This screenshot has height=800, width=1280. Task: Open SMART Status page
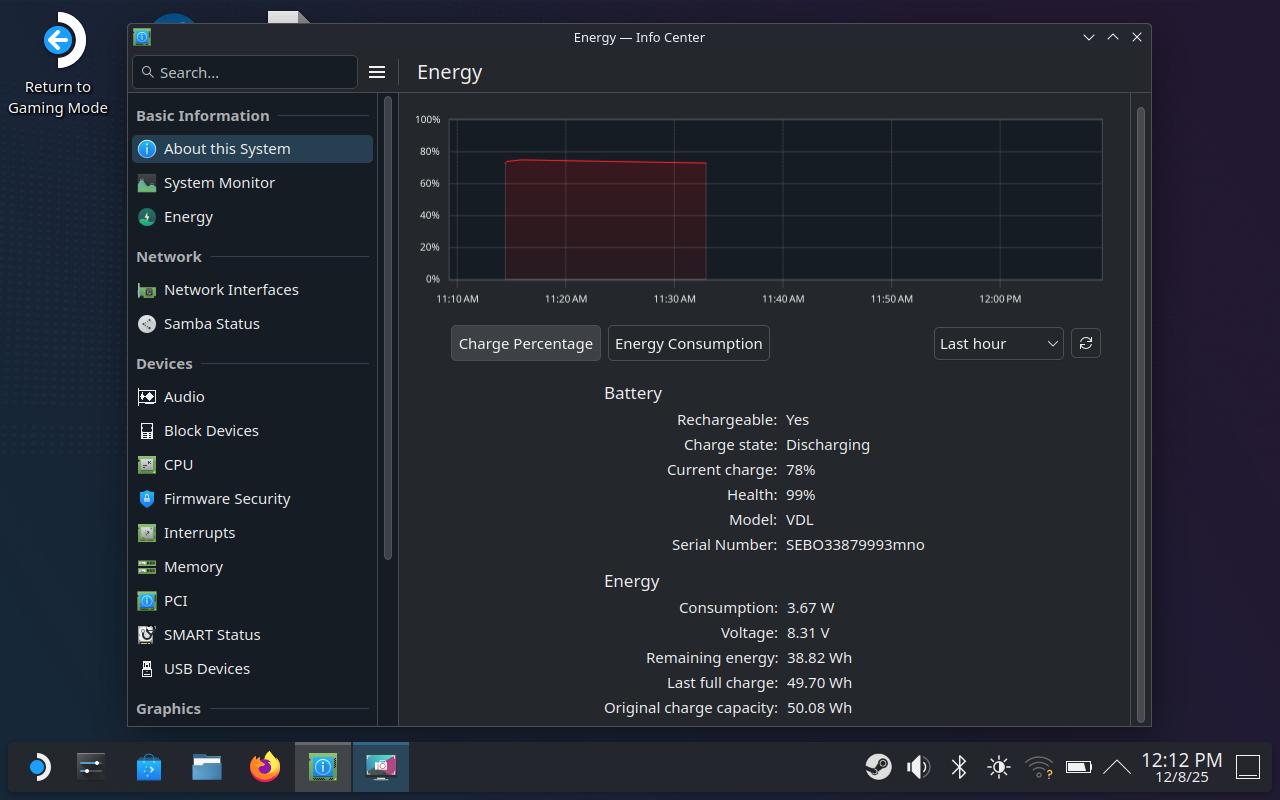(212, 635)
